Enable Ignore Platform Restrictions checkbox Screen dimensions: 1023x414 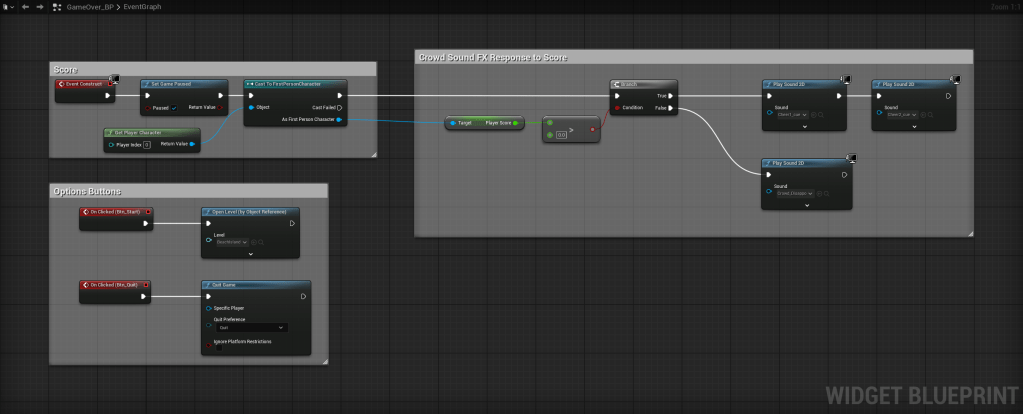pos(219,348)
